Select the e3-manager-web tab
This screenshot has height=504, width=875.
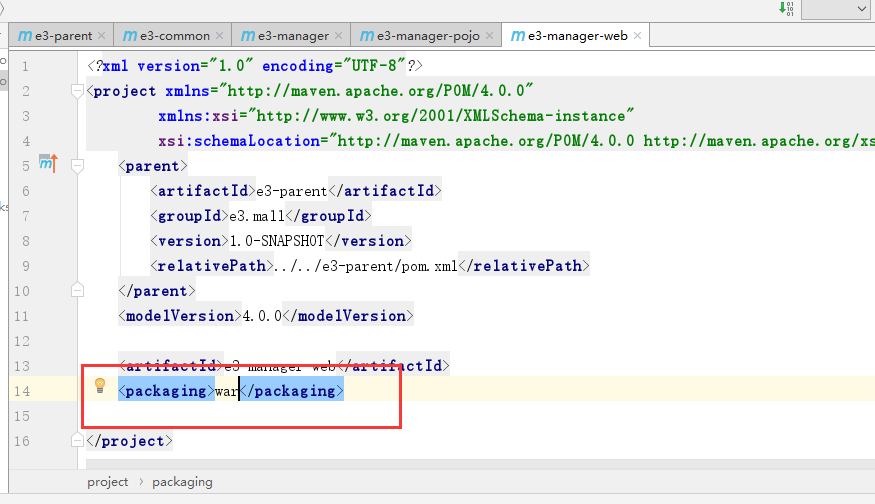[x=576, y=36]
